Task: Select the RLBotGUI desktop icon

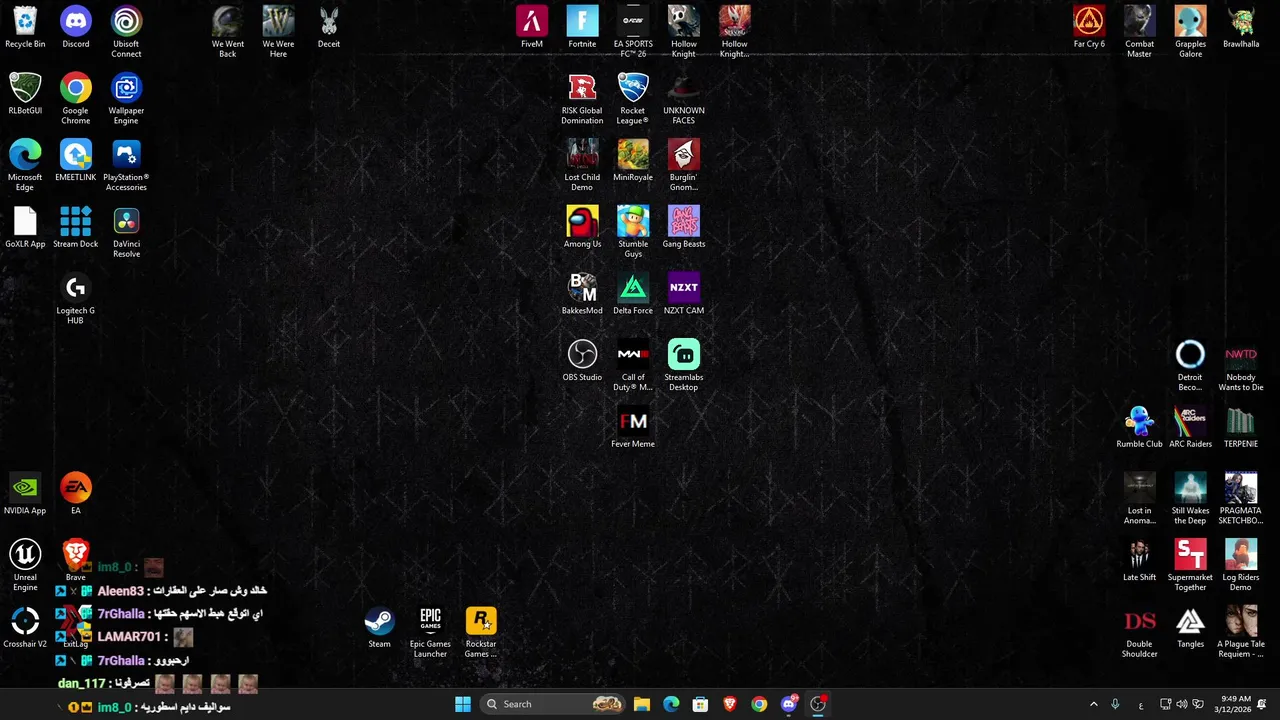Action: [x=25, y=94]
